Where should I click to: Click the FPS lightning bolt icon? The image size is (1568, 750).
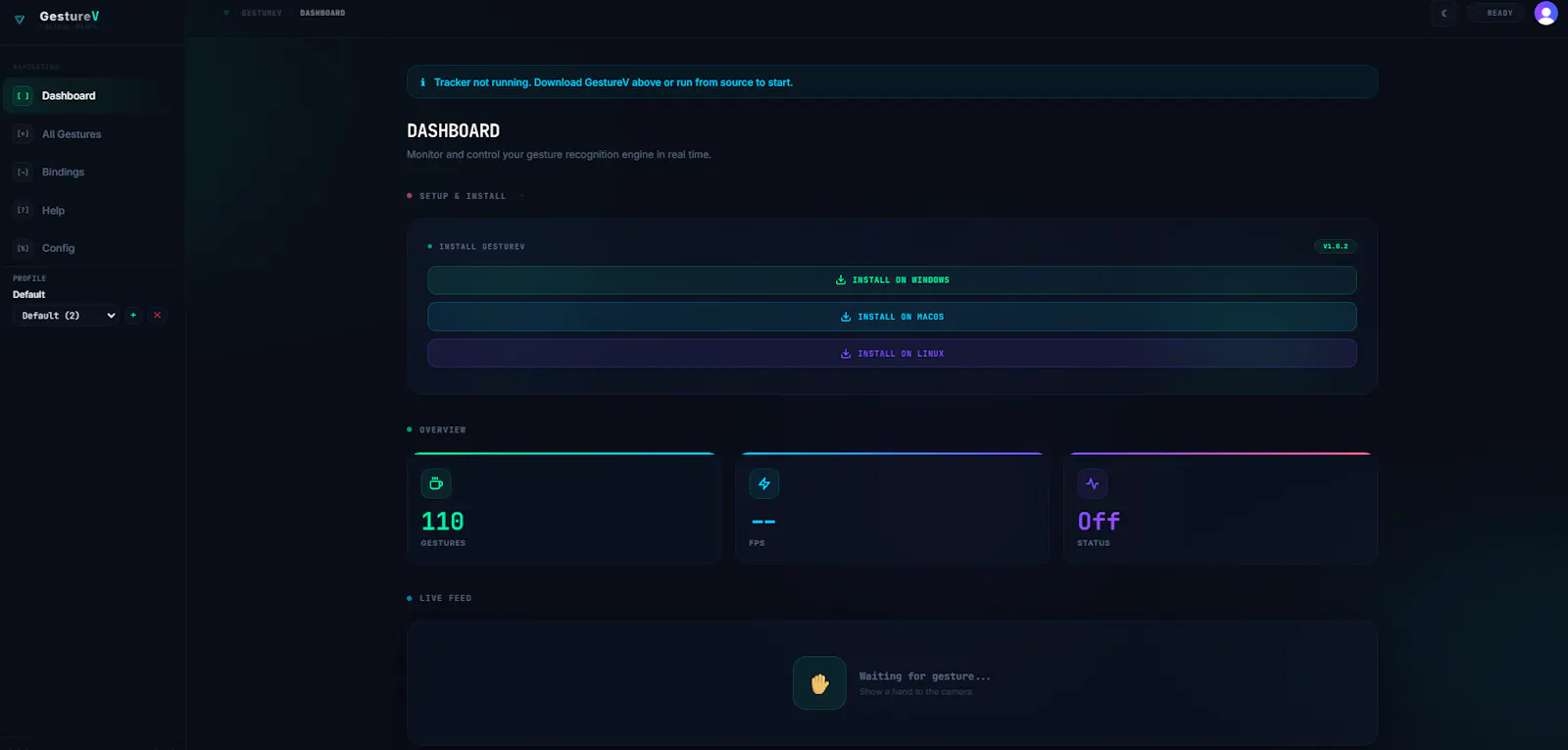pyautogui.click(x=764, y=483)
